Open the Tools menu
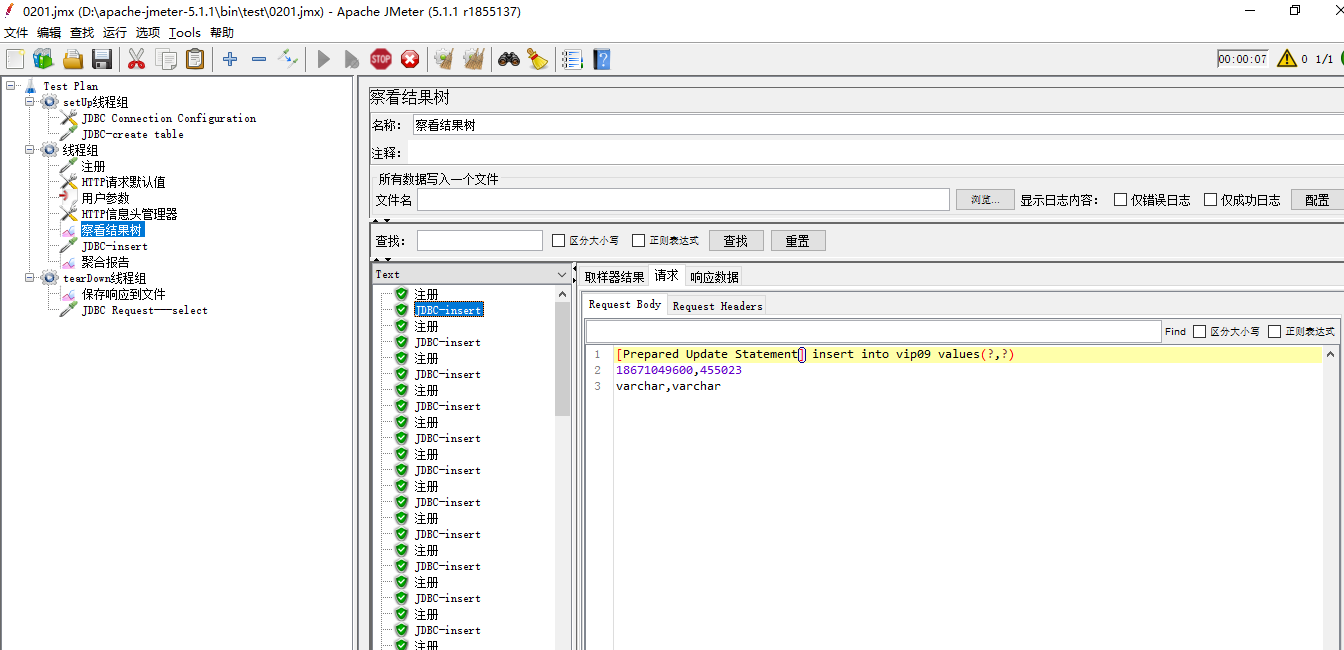Image resolution: width=1344 pixels, height=650 pixels. [184, 32]
